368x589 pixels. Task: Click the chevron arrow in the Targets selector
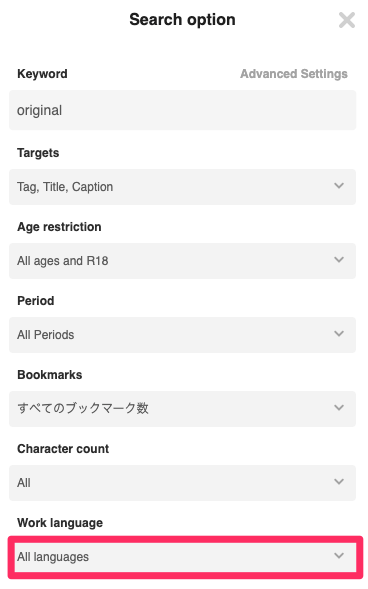339,186
